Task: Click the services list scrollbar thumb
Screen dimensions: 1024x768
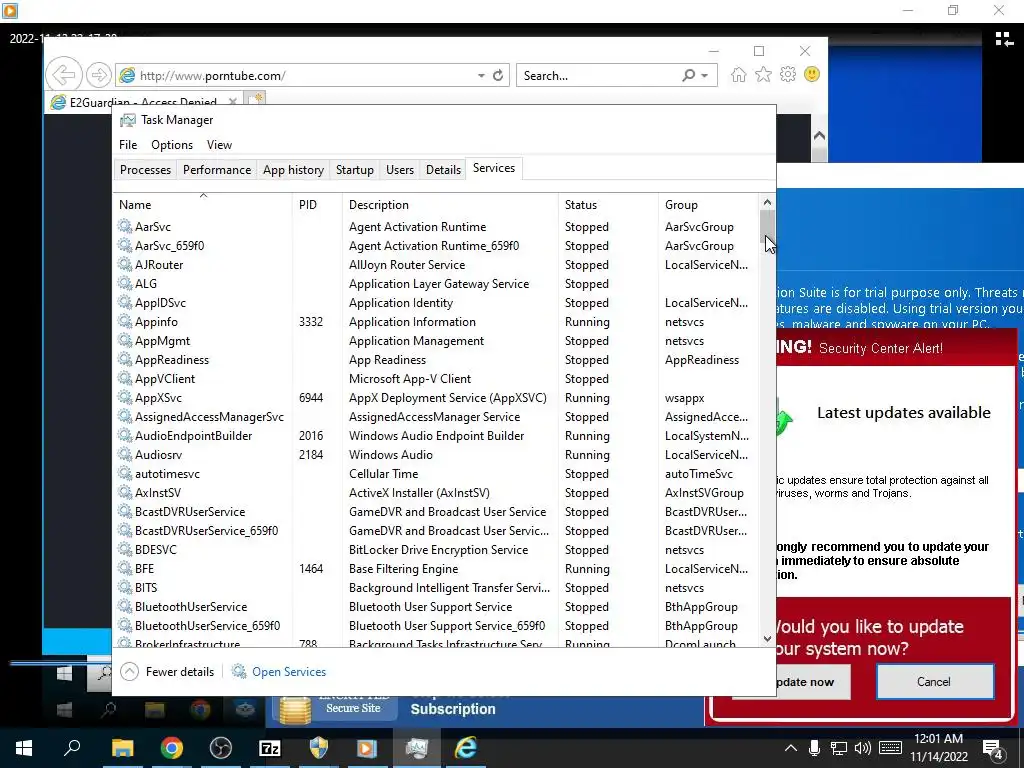Action: (767, 227)
